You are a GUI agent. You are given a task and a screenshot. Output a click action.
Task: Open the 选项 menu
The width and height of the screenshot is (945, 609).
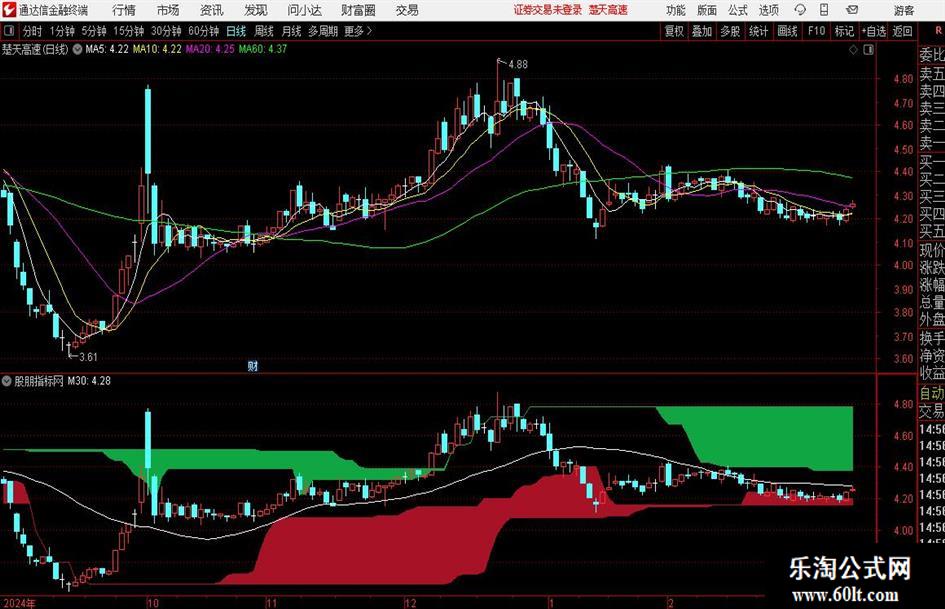(768, 10)
